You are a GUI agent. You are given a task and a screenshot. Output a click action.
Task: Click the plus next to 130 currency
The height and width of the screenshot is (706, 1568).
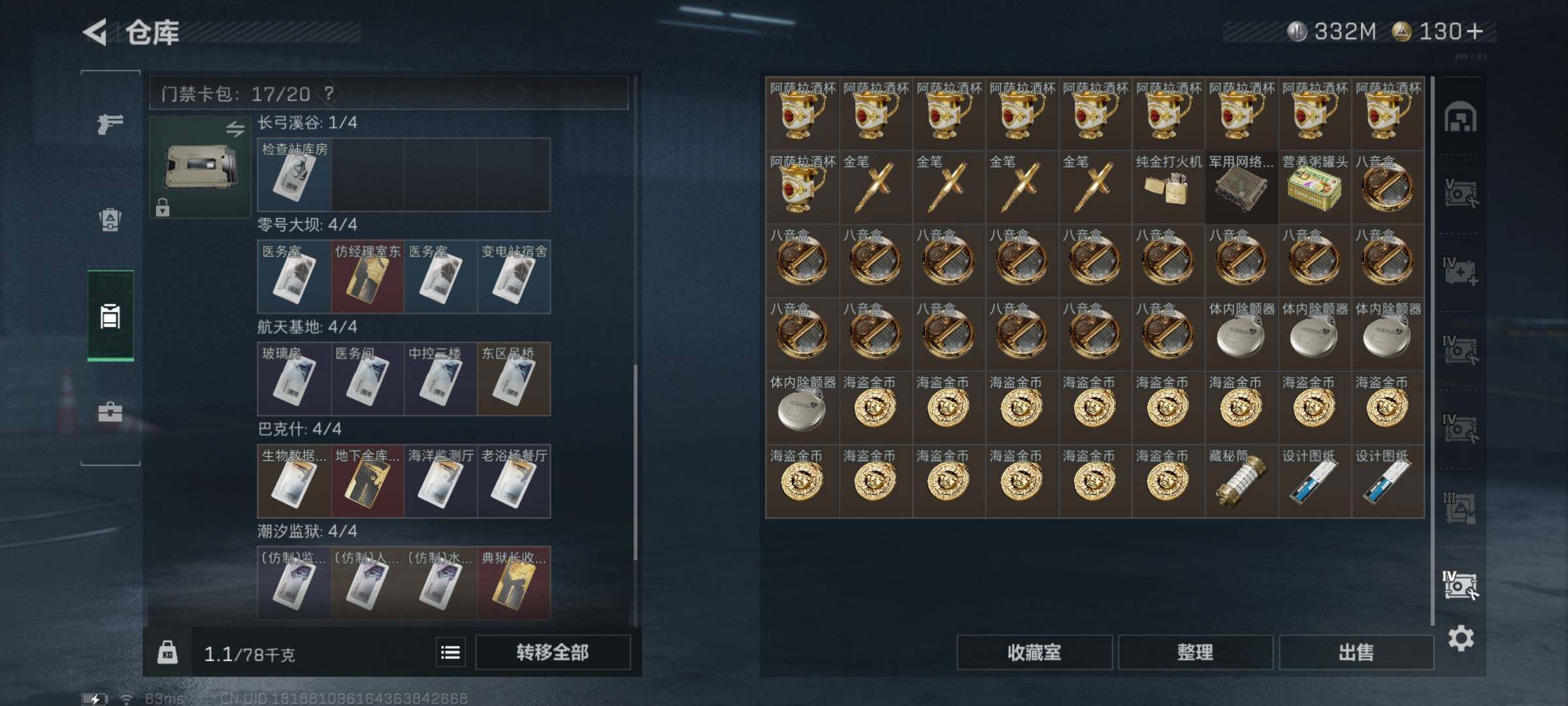tap(1475, 31)
